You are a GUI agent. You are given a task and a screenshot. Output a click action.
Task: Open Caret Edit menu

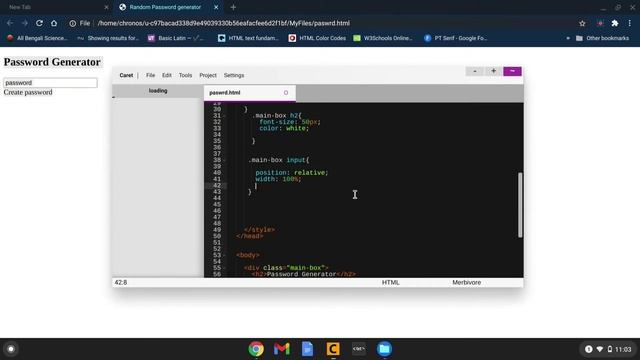167,76
